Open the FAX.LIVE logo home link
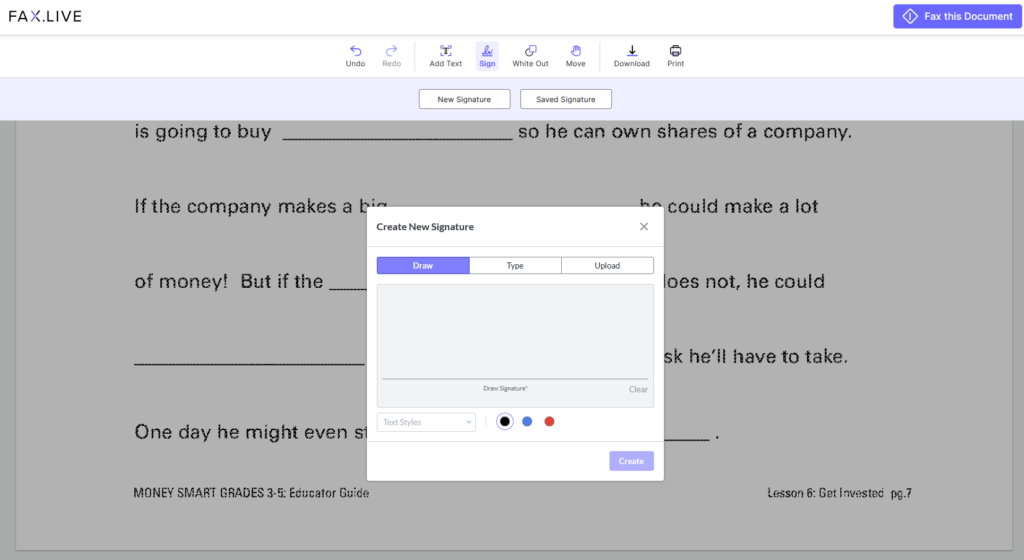The height and width of the screenshot is (560, 1024). click(45, 16)
